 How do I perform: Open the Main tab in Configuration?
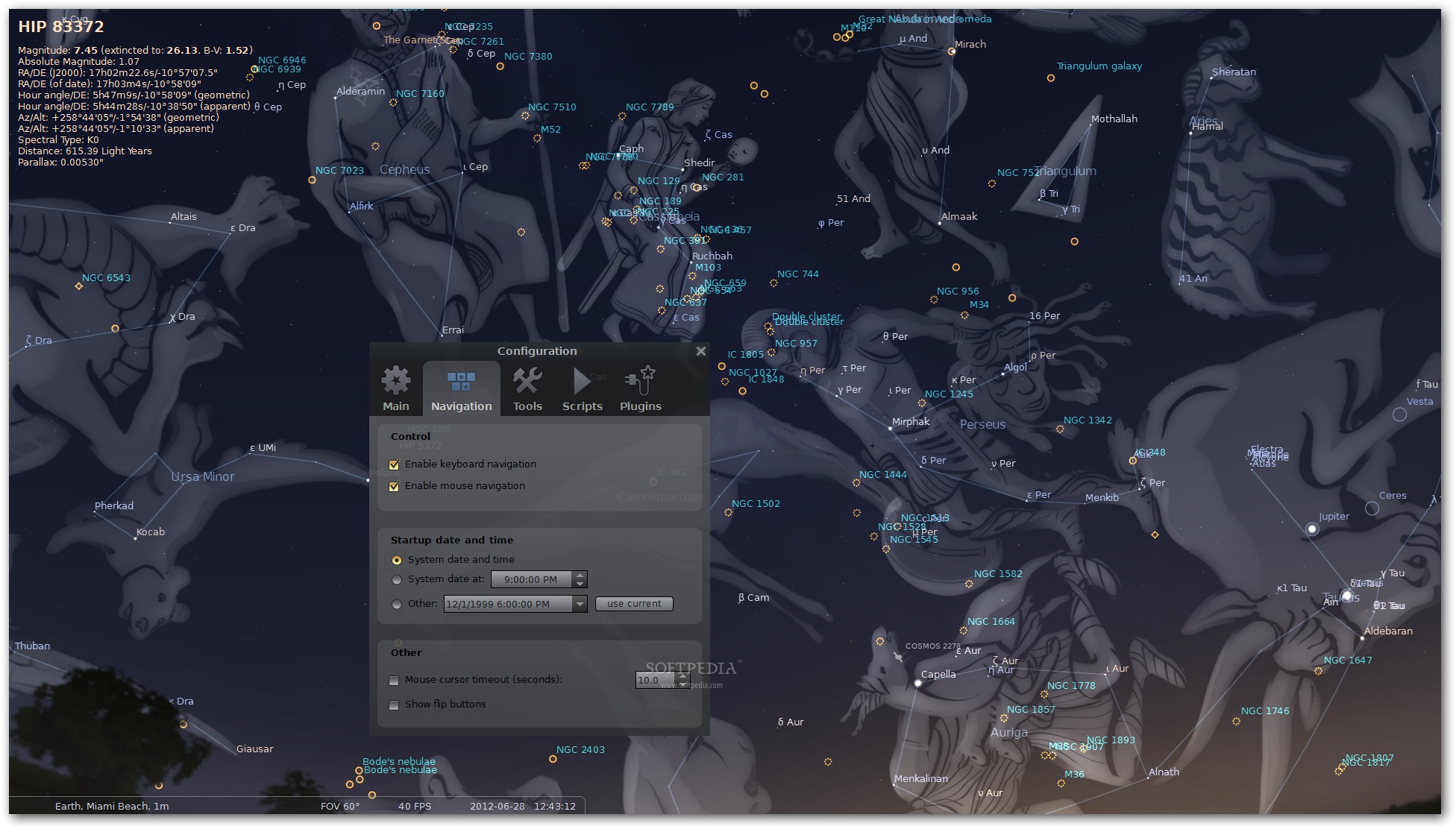coord(395,388)
